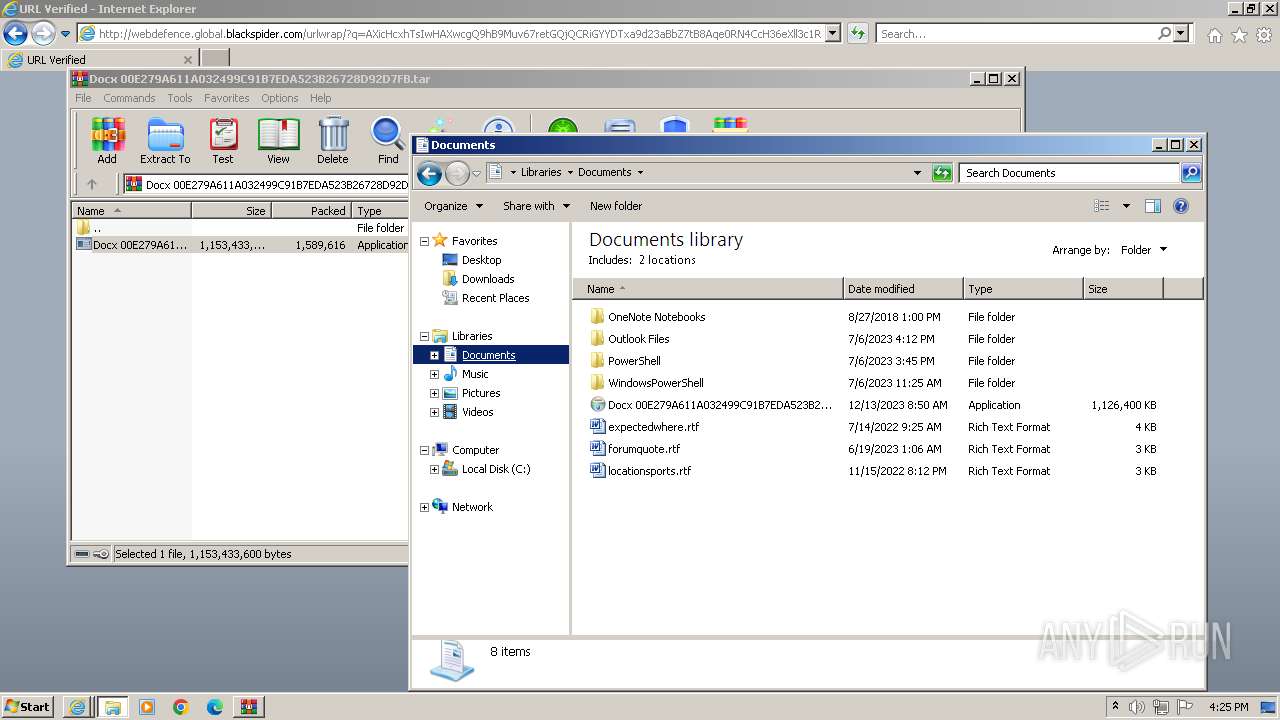Open WinRAR Tools menu
The height and width of the screenshot is (720, 1280).
coord(180,98)
